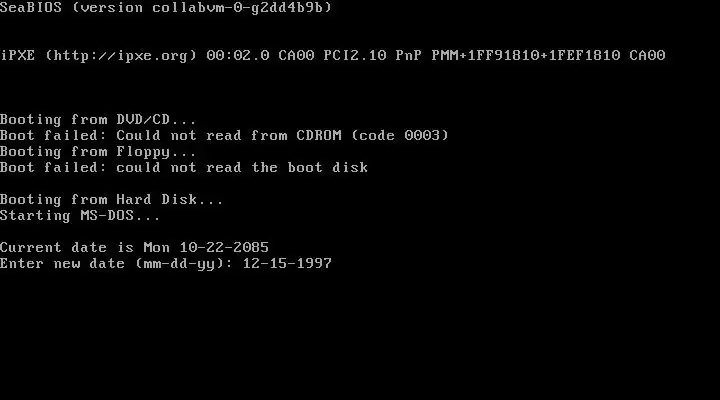This screenshot has height=400, width=720.
Task: Click the word 'Mon' in current date
Action: (x=157, y=248)
